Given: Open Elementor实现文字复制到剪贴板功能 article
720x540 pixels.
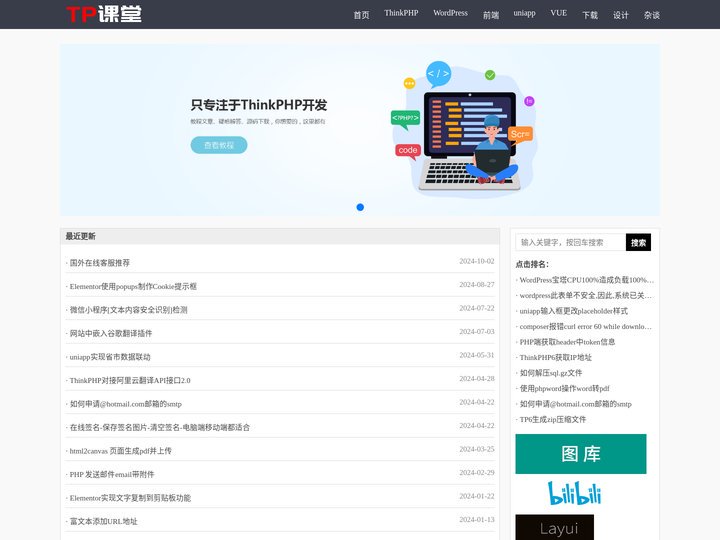Looking at the screenshot, I should click(130, 497).
